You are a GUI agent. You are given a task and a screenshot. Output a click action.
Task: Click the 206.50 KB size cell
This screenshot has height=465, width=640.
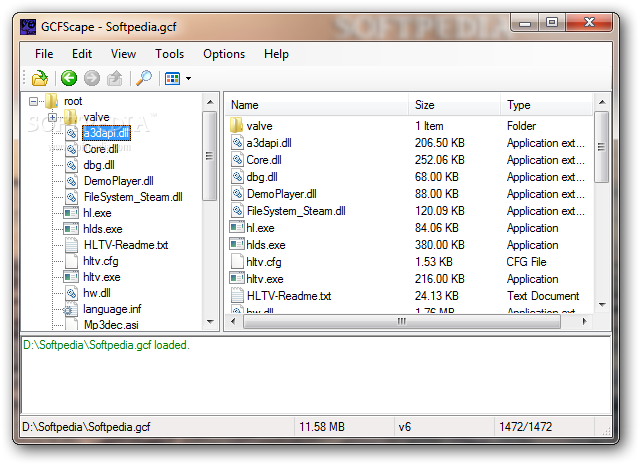pos(440,143)
